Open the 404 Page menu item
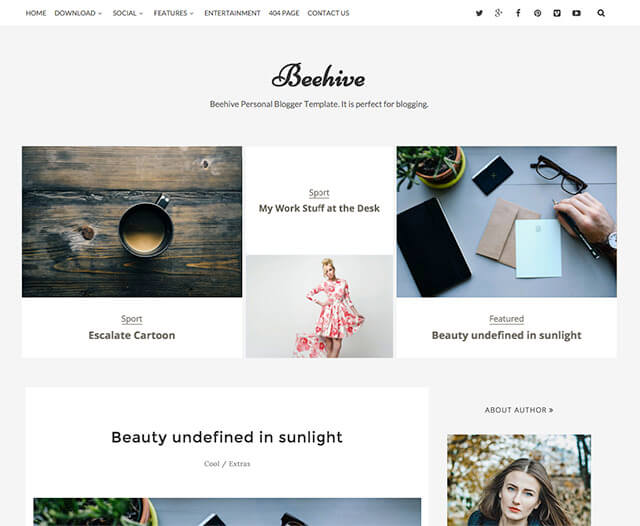 284,13
